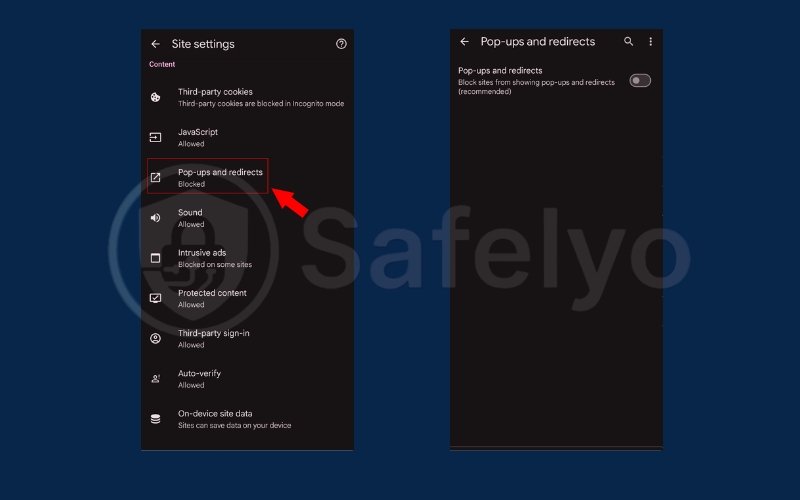
Task: Click the JavaScript row icon
Action: pos(156,137)
